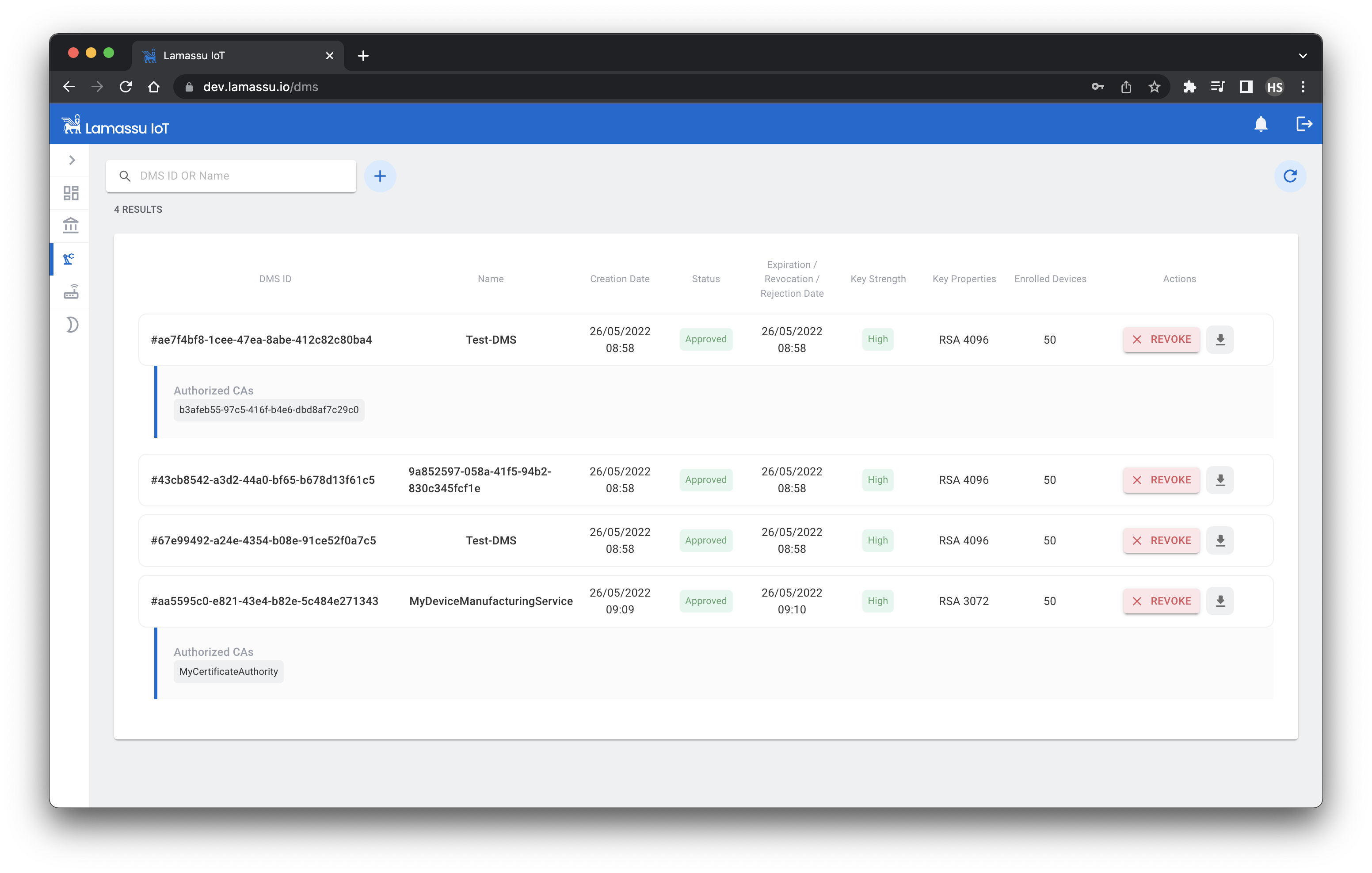Expand the left sidebar with chevron
The height and width of the screenshot is (873, 1372).
[72, 160]
